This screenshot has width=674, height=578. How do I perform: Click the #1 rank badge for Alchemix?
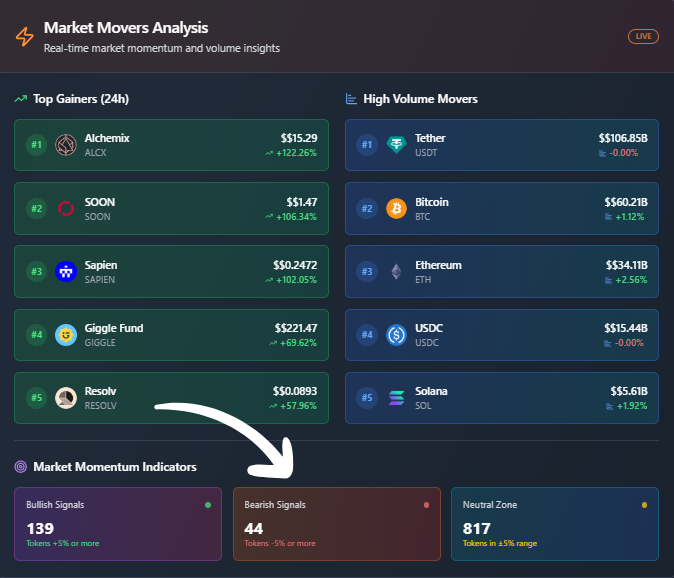click(37, 145)
